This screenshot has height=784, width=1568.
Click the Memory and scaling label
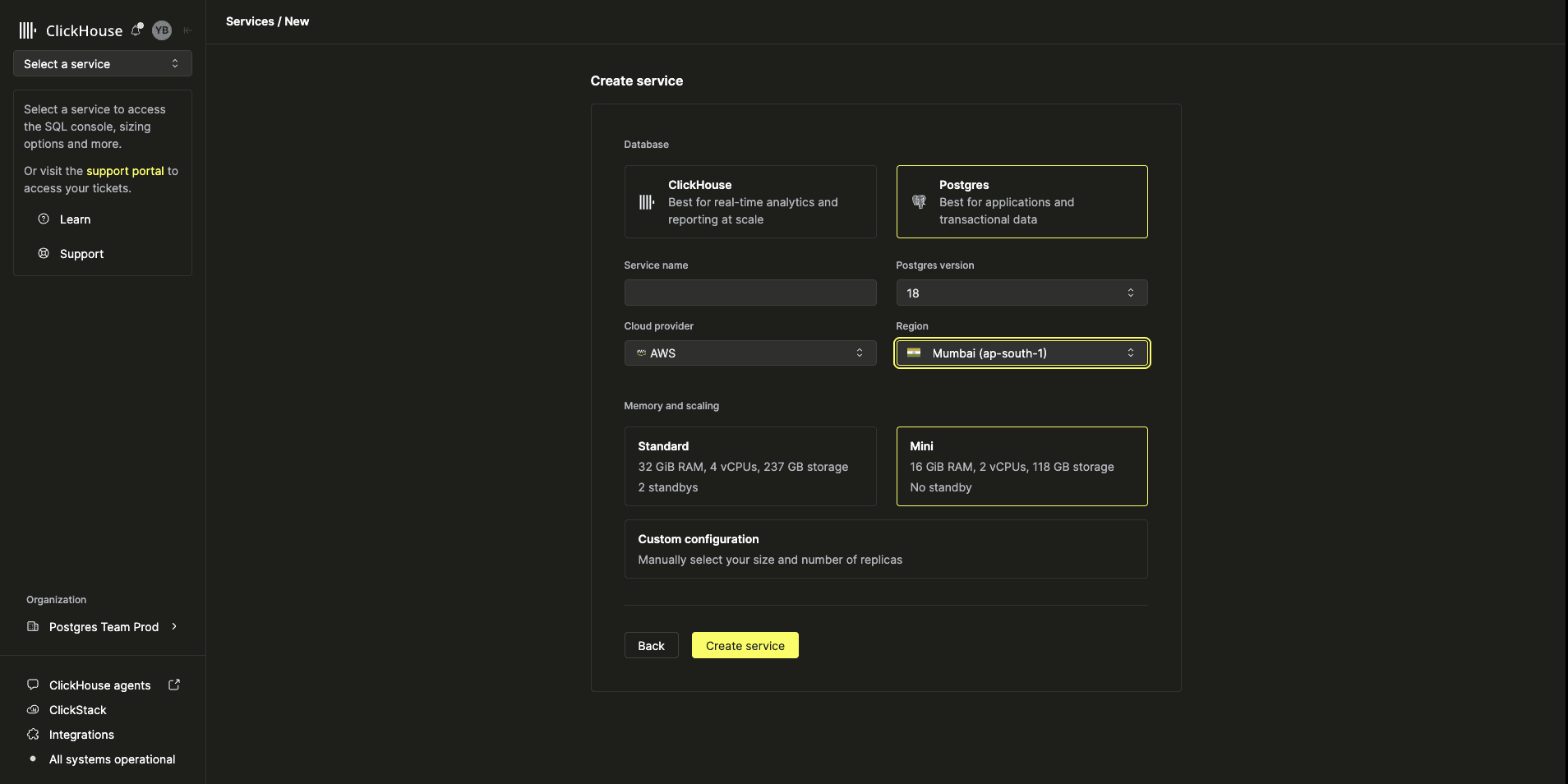(671, 406)
